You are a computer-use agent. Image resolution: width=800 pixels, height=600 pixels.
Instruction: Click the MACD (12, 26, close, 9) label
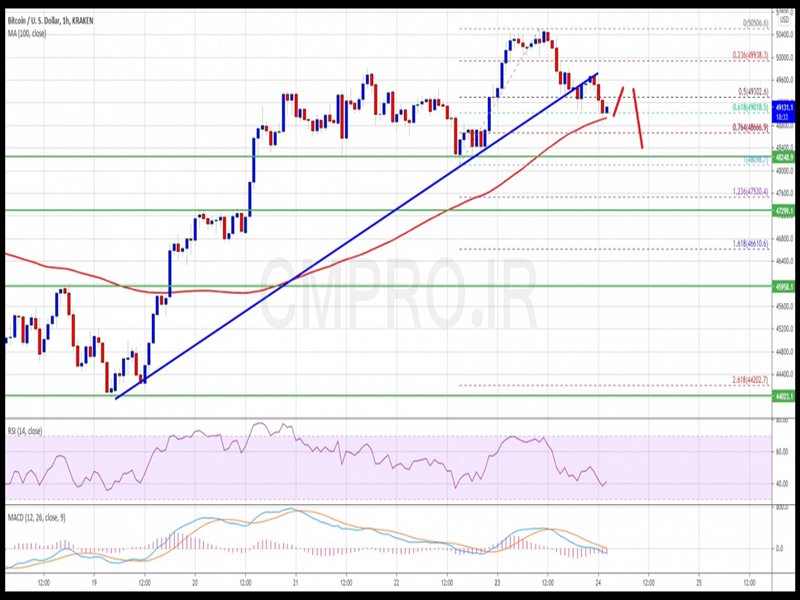36,517
